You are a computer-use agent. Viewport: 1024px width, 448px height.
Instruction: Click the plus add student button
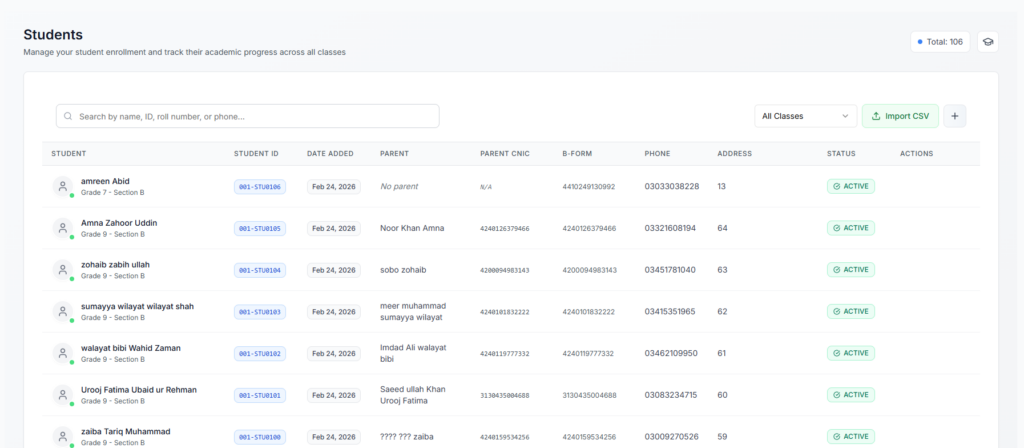(955, 116)
